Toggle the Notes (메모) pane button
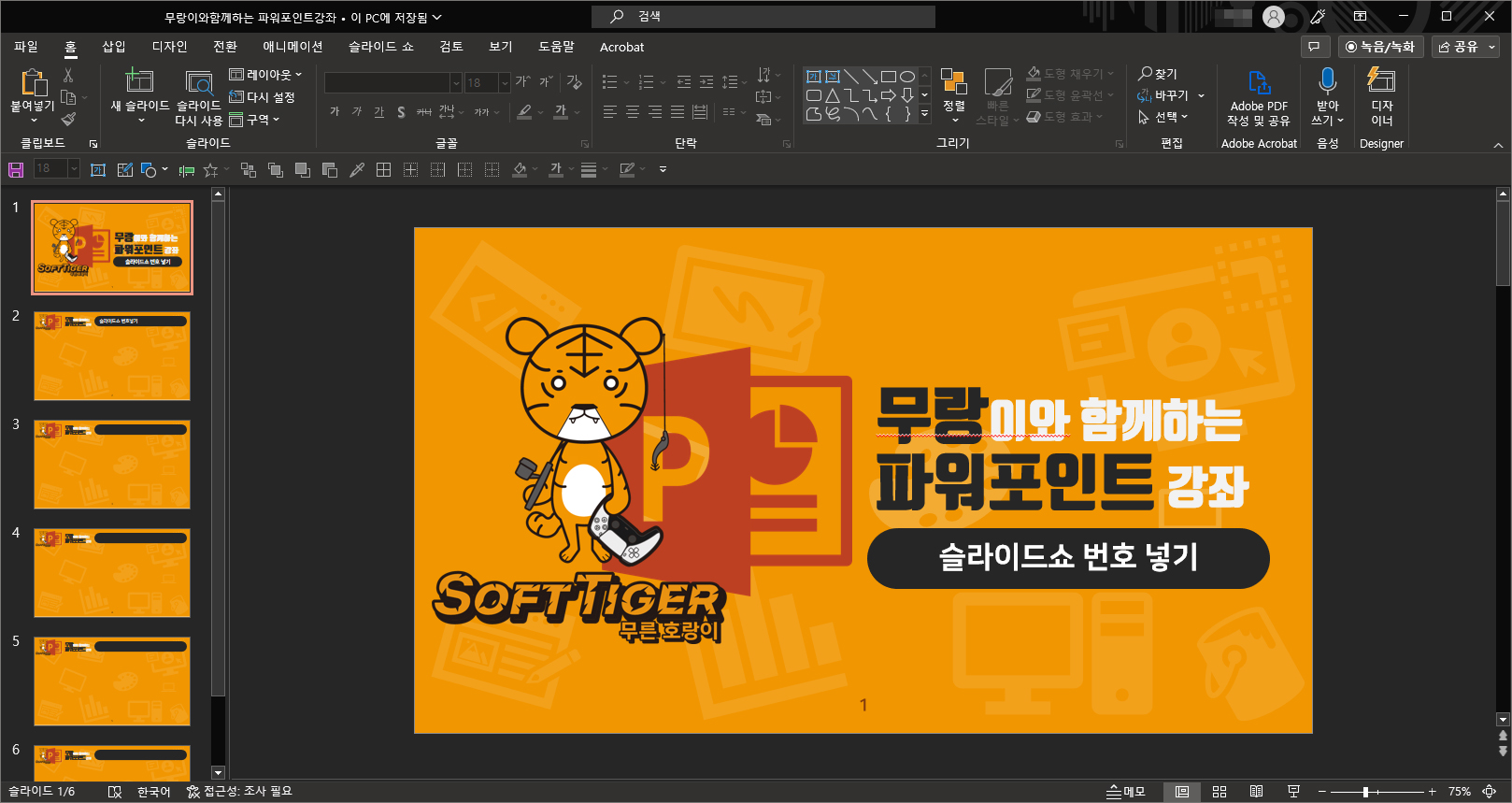The image size is (1512, 803). [x=1126, y=792]
